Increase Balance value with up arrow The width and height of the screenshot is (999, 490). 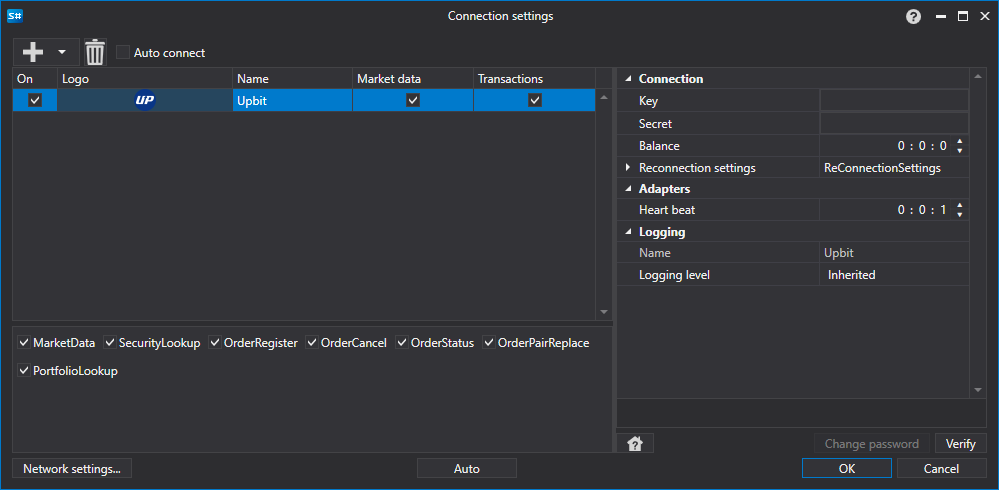(960, 141)
